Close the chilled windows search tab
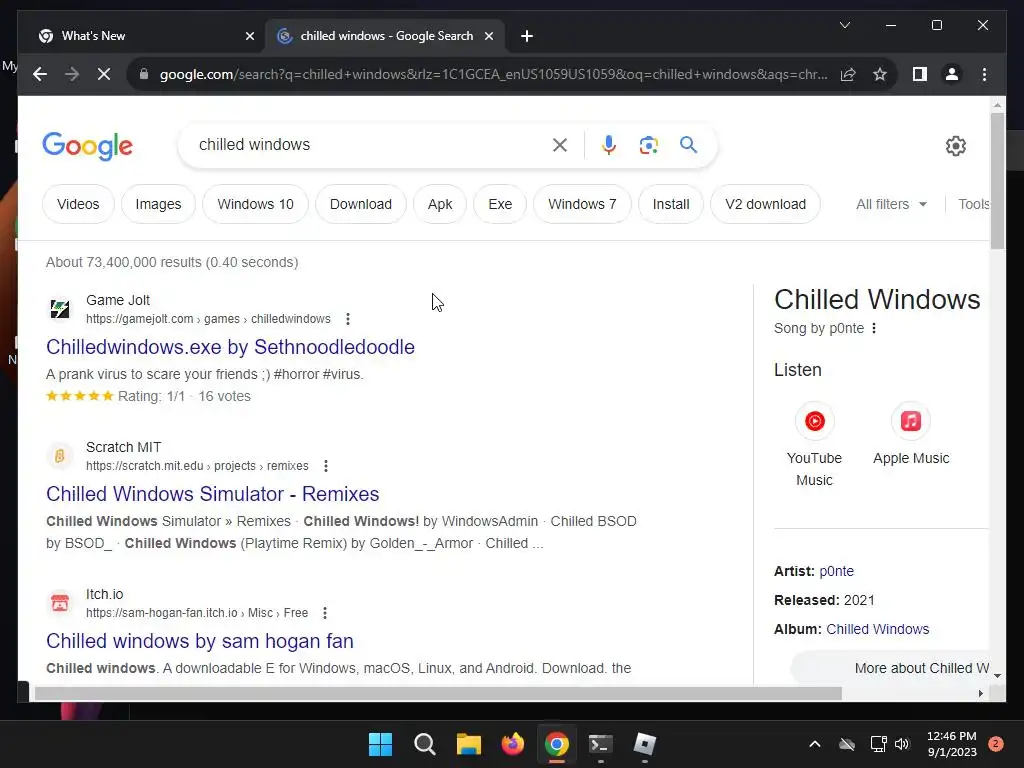The image size is (1024, 768). 488,36
